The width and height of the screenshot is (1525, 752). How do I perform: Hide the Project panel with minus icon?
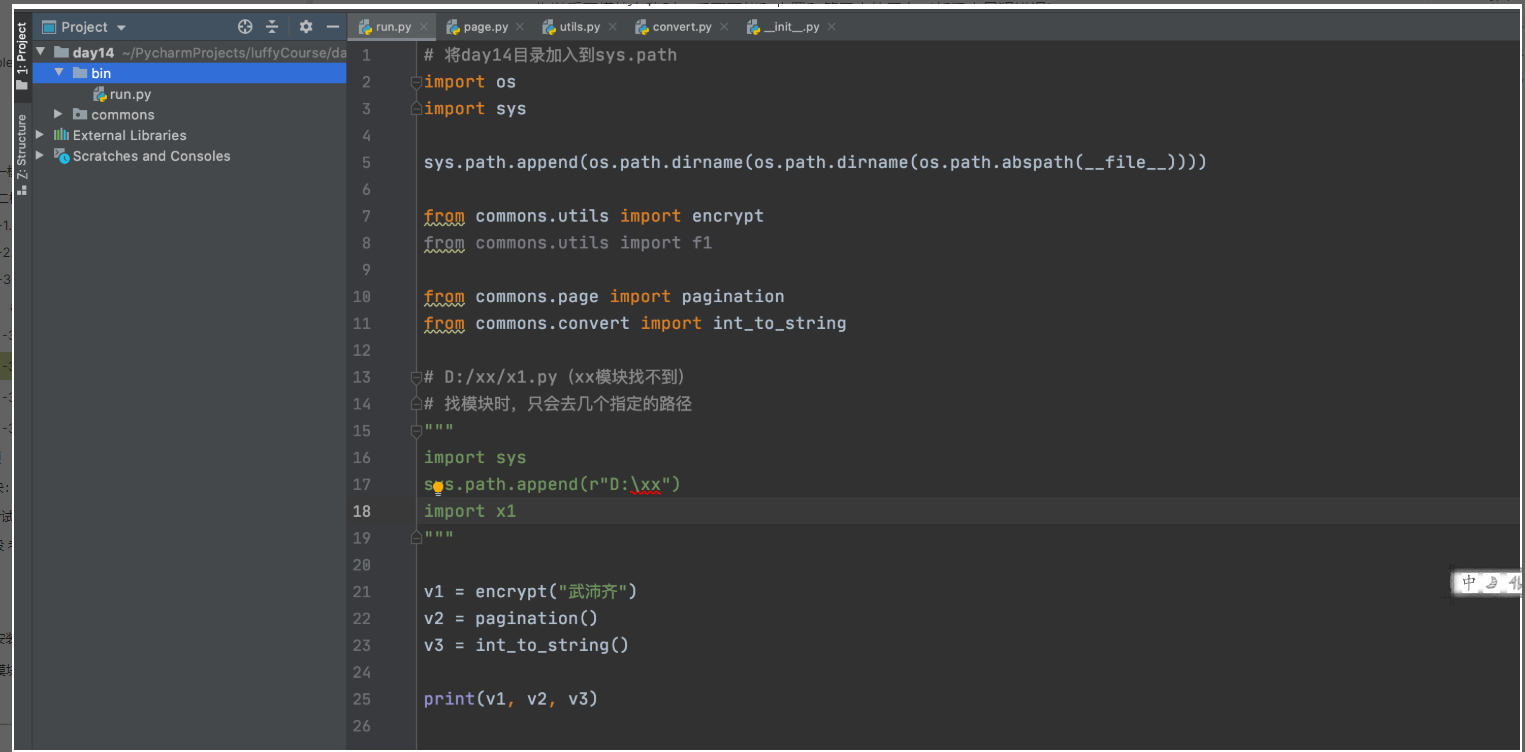pyautogui.click(x=333, y=27)
